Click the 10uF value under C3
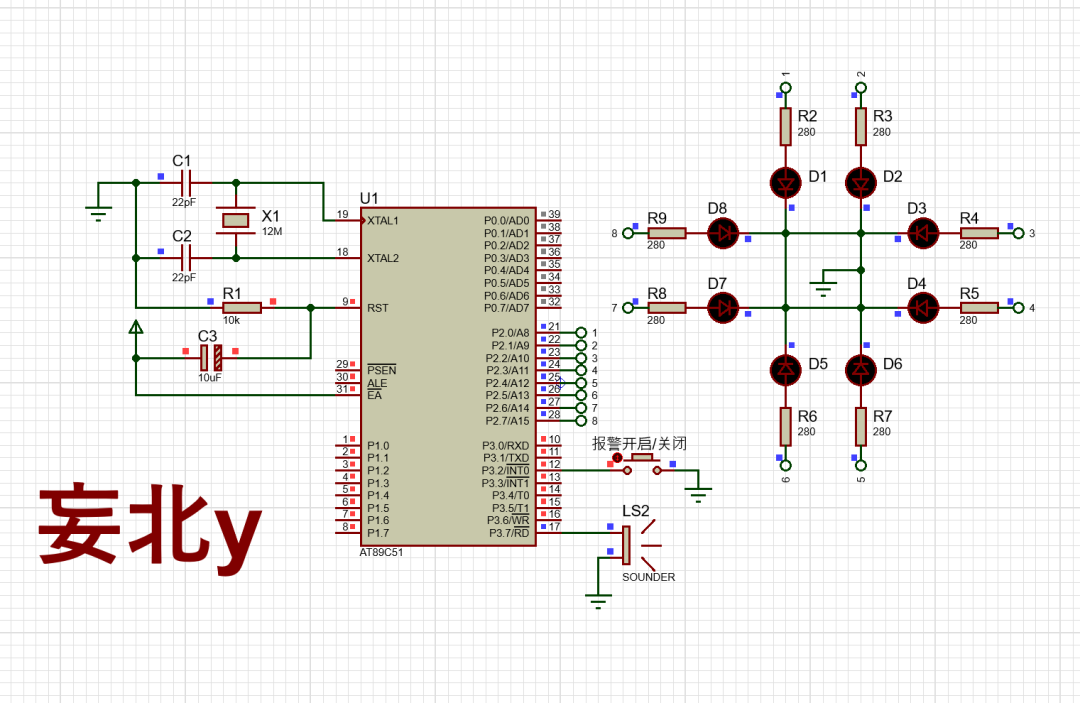 [x=210, y=378]
